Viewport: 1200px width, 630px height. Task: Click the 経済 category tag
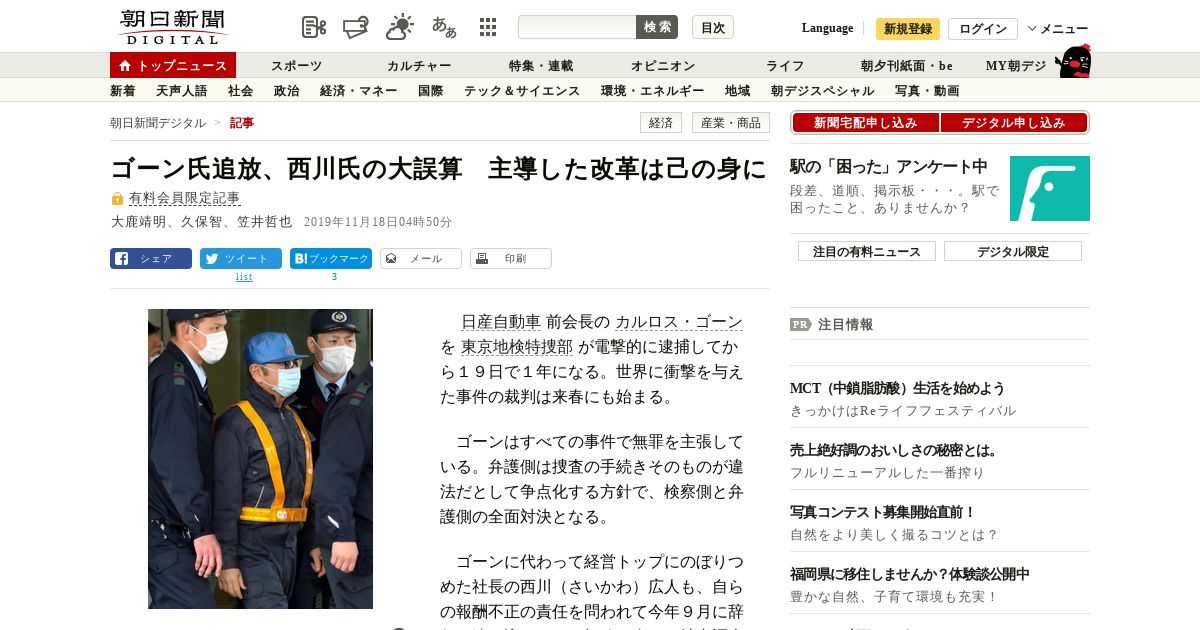coord(661,123)
